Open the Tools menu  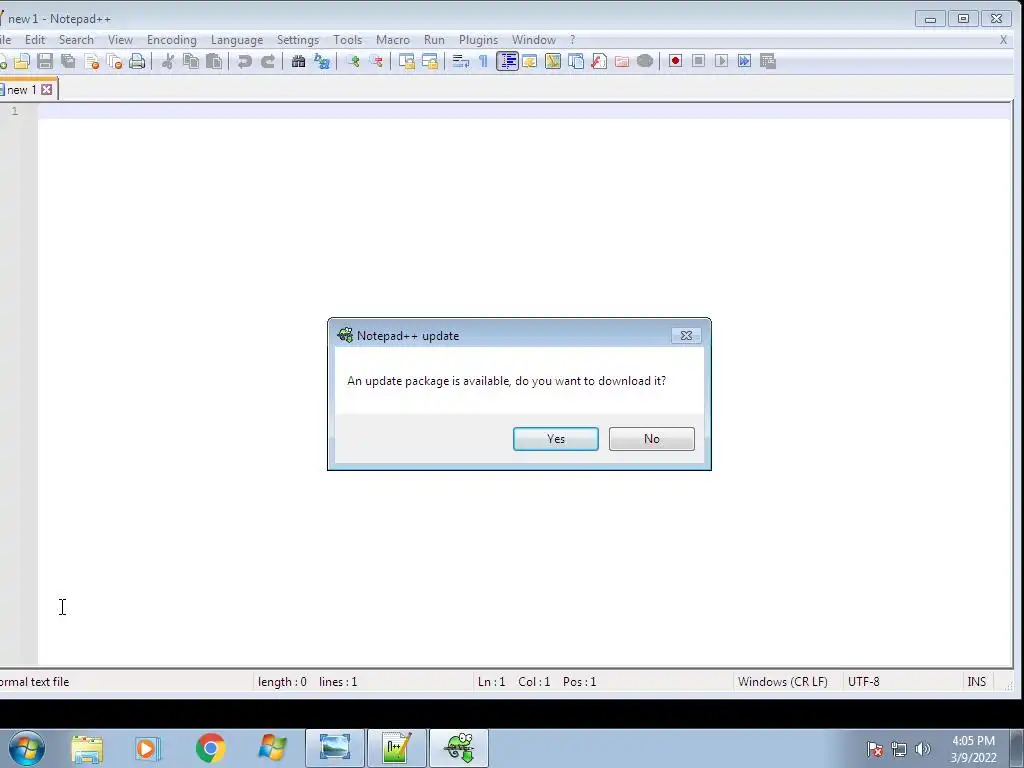point(347,40)
